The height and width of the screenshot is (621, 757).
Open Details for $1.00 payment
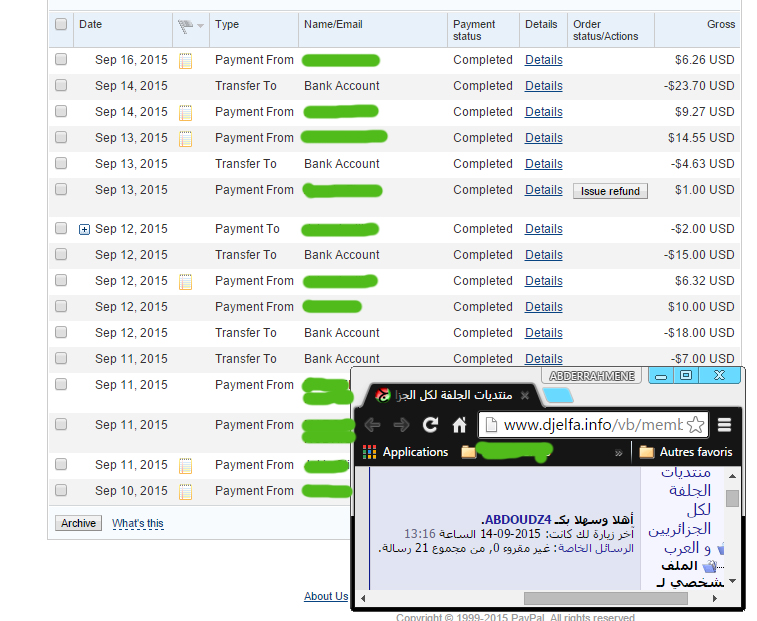tap(544, 190)
